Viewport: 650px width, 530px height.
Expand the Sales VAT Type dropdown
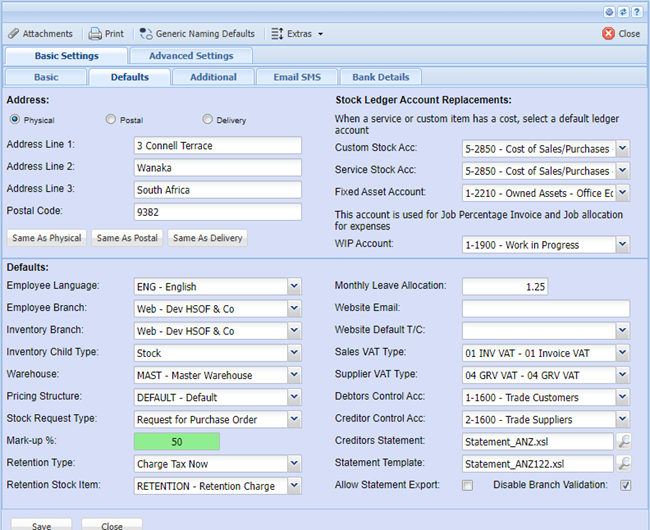pos(623,353)
